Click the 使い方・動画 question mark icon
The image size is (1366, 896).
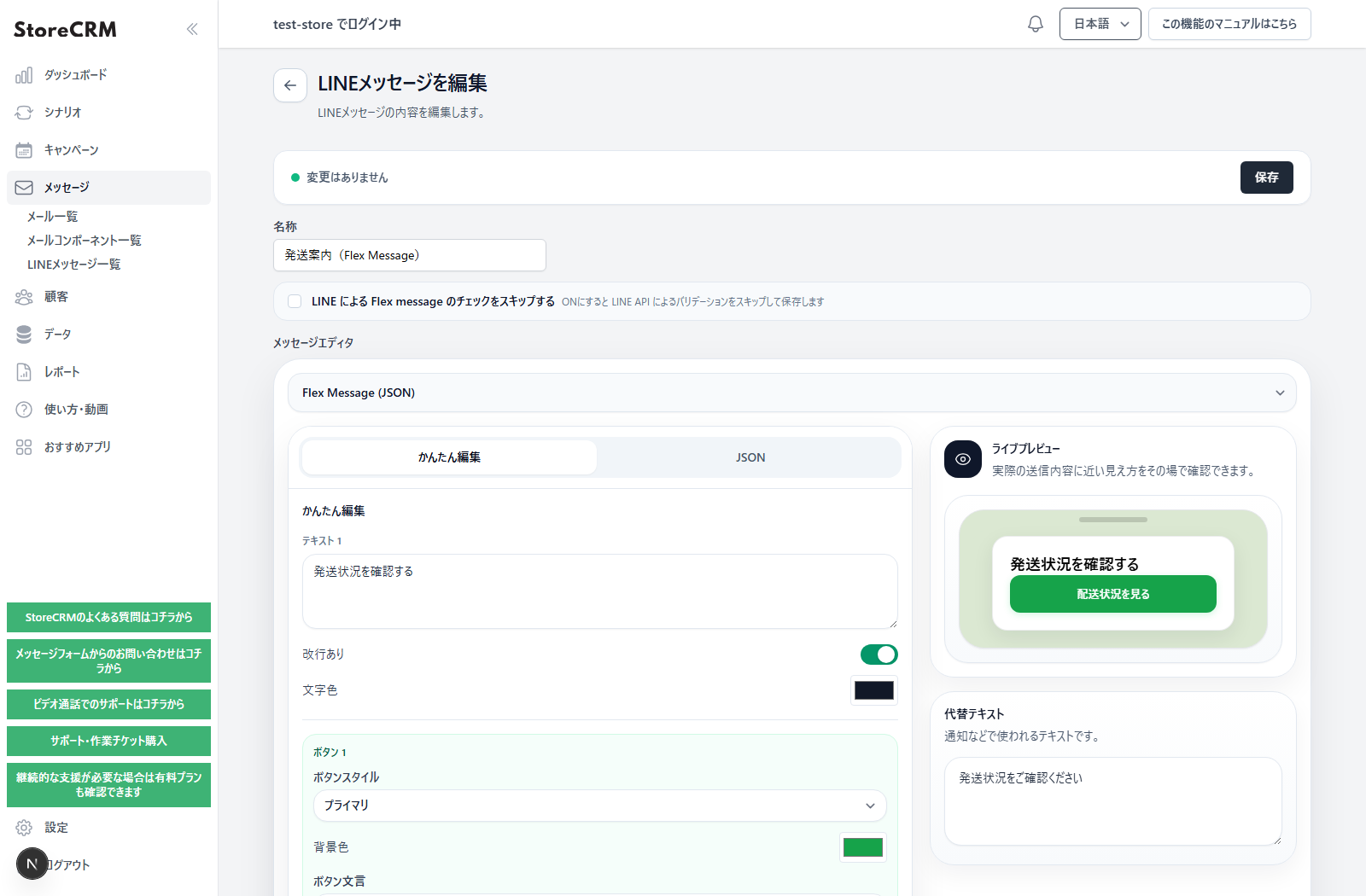pyautogui.click(x=24, y=410)
